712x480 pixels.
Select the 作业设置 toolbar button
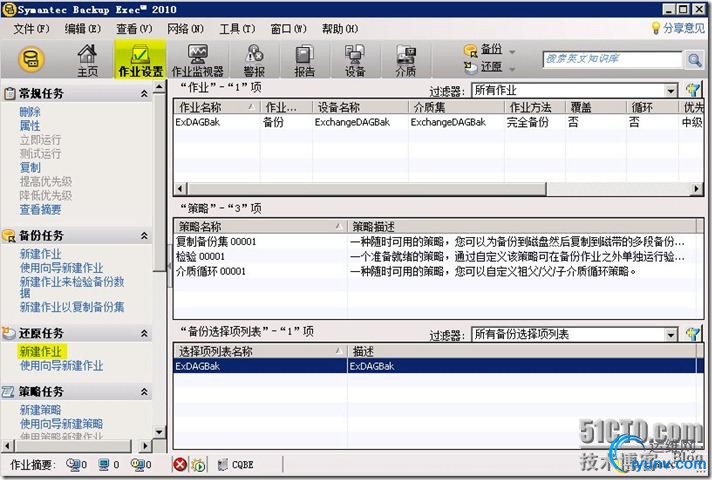click(x=140, y=59)
